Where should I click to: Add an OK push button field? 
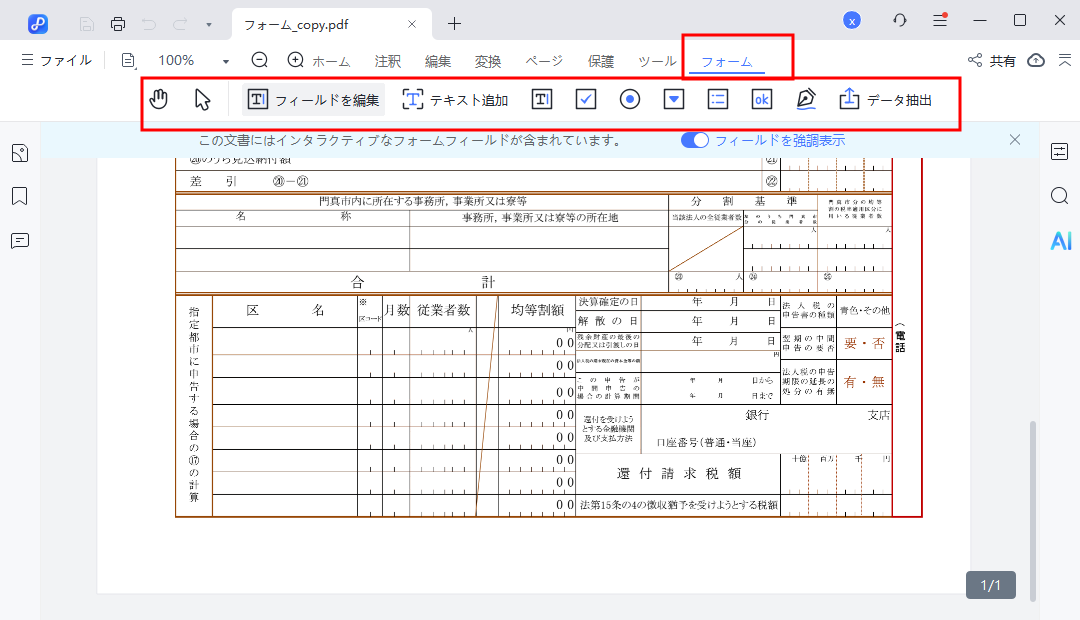[x=762, y=99]
